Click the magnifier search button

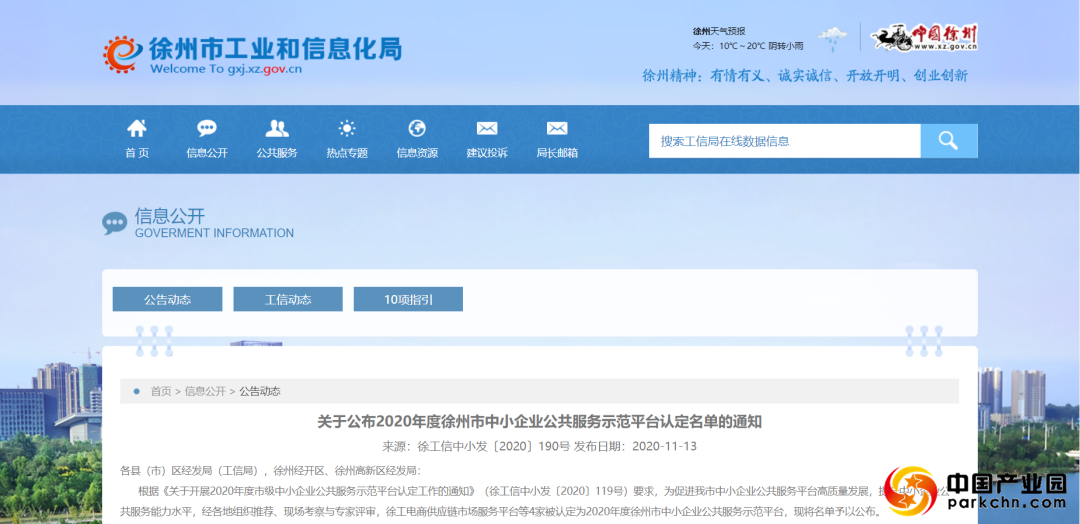click(x=948, y=141)
